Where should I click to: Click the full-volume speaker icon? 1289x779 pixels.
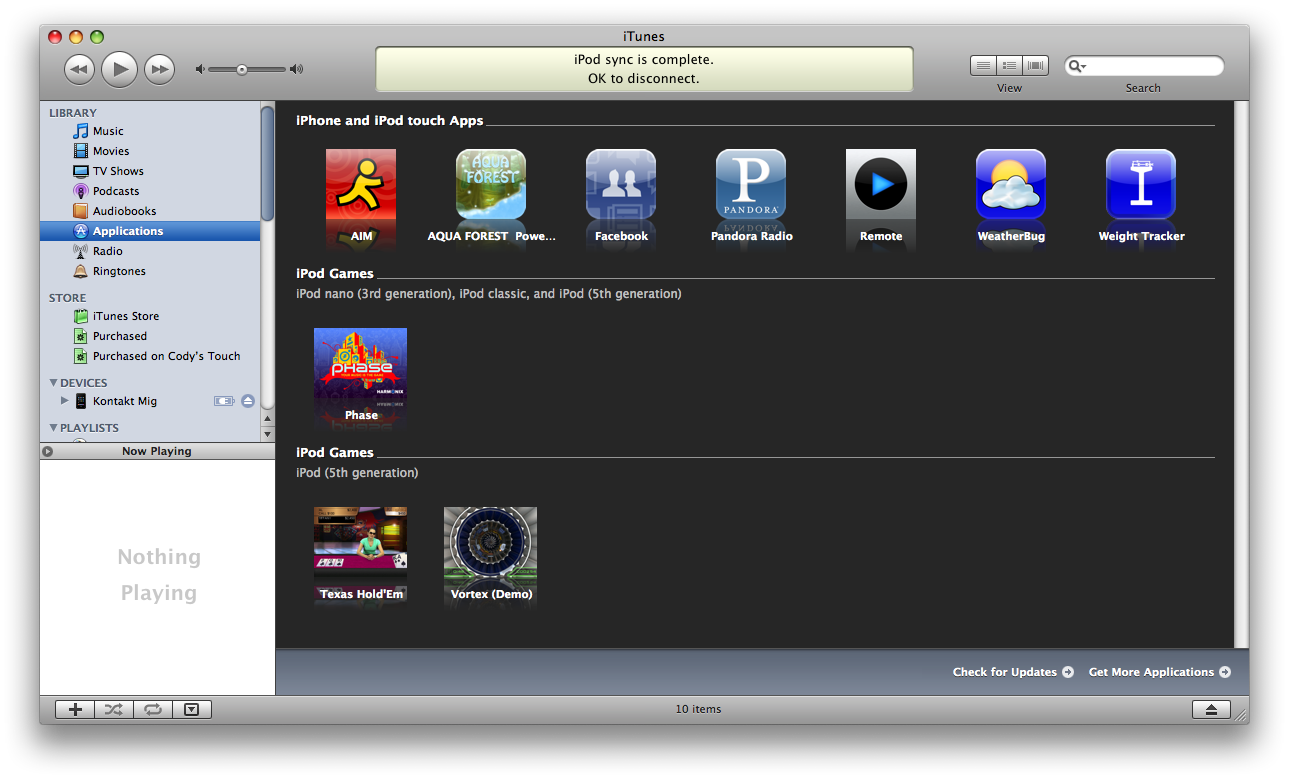point(296,69)
